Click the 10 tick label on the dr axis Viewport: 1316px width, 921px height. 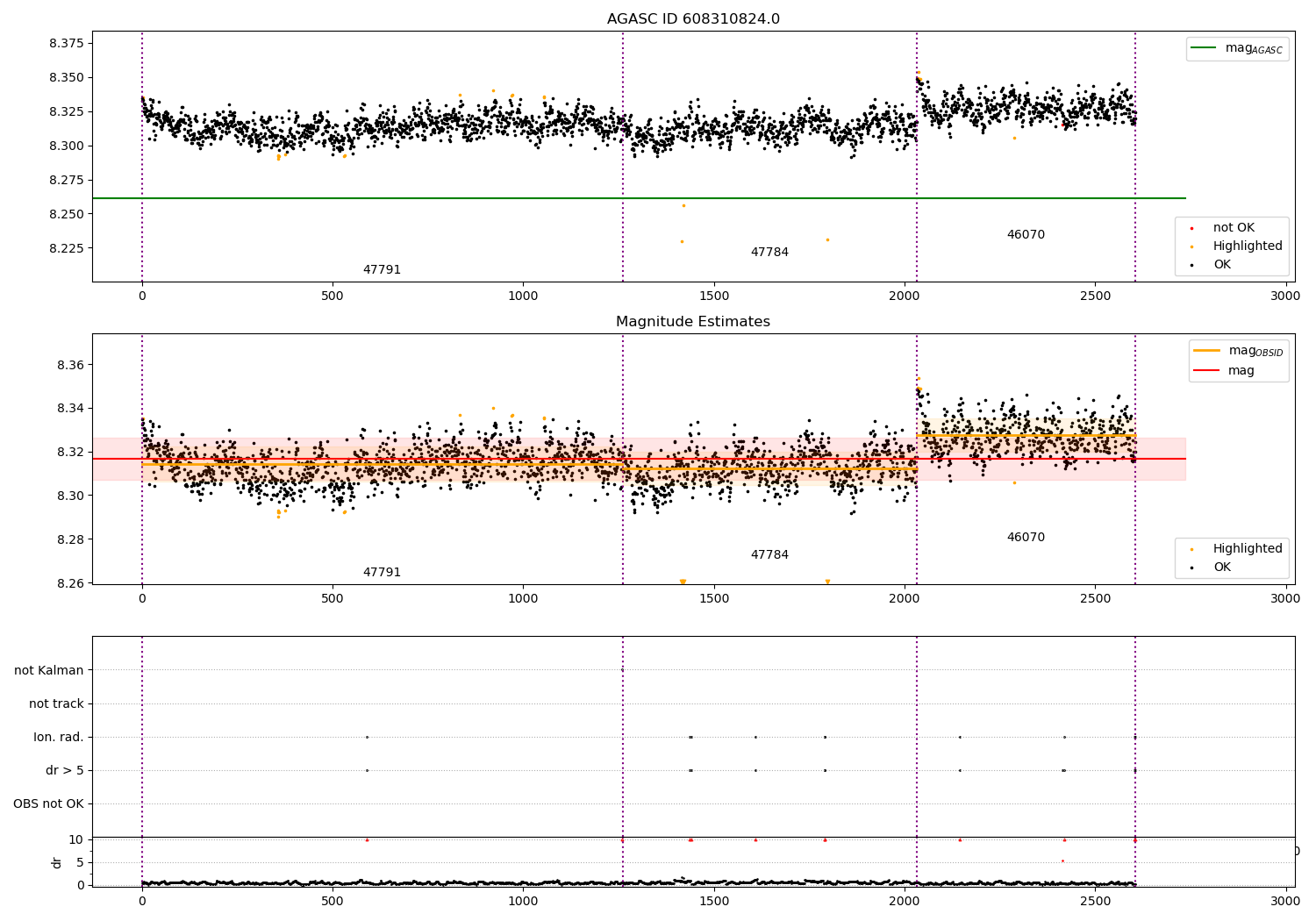[75, 840]
